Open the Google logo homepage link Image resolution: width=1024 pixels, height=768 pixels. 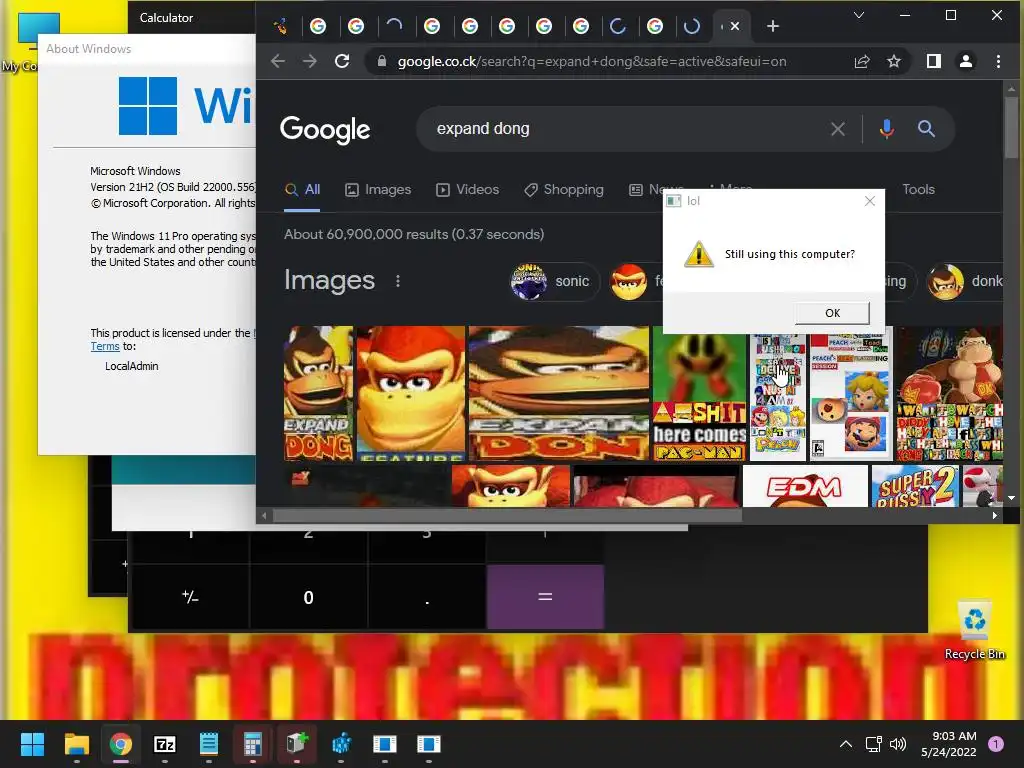coord(325,129)
